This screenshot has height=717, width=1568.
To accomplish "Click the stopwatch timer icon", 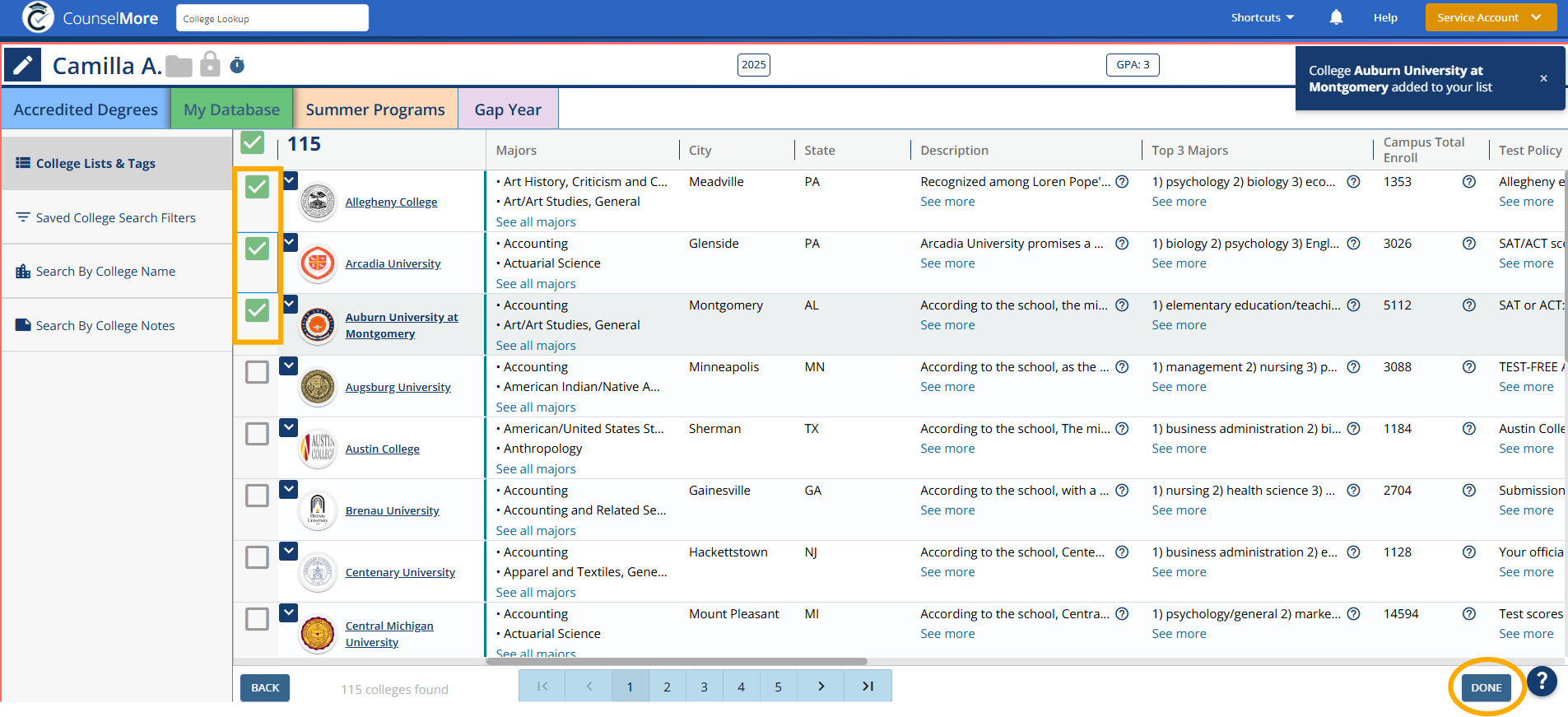I will pyautogui.click(x=237, y=65).
